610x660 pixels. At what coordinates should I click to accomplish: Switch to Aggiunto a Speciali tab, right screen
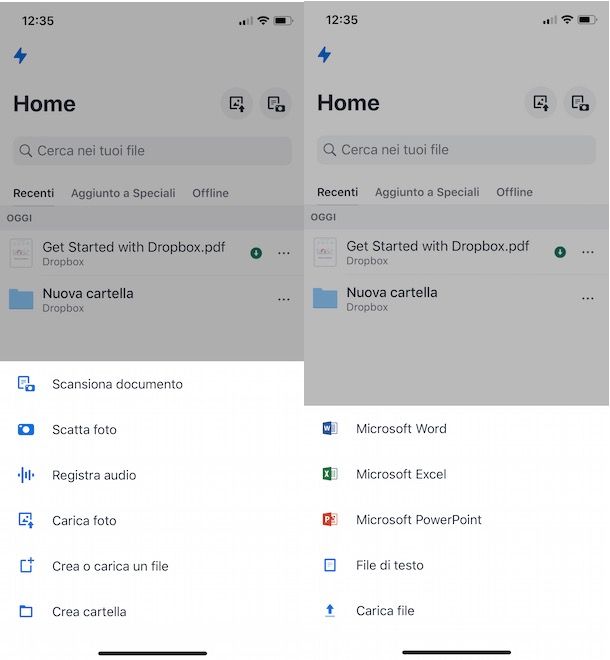(x=427, y=192)
